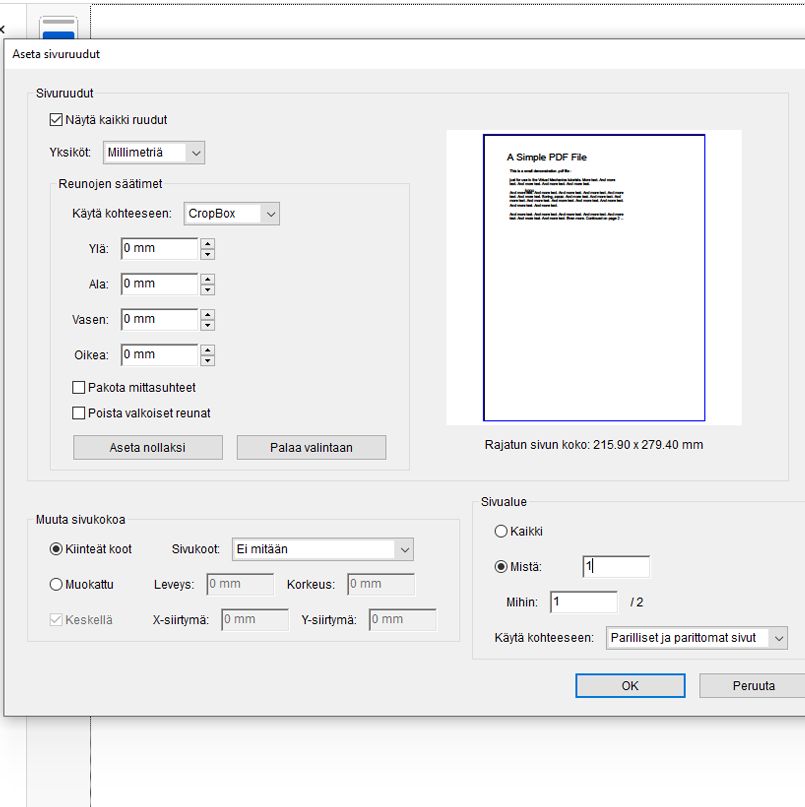Cancel the dialog with Peruuta button

pyautogui.click(x=753, y=686)
